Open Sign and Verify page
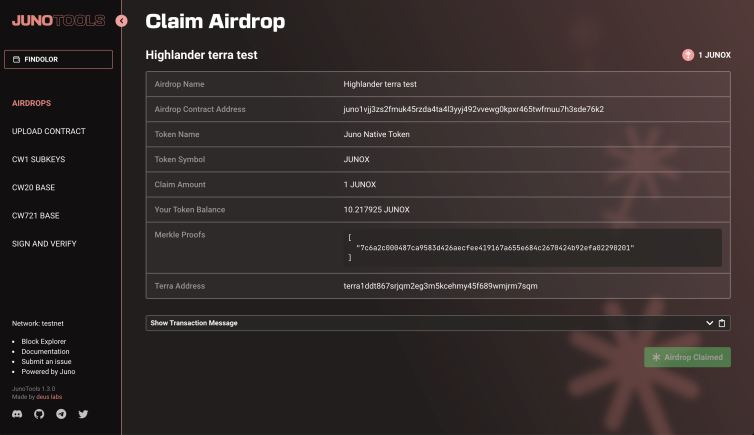Image resolution: width=754 pixels, height=435 pixels. tap(44, 244)
